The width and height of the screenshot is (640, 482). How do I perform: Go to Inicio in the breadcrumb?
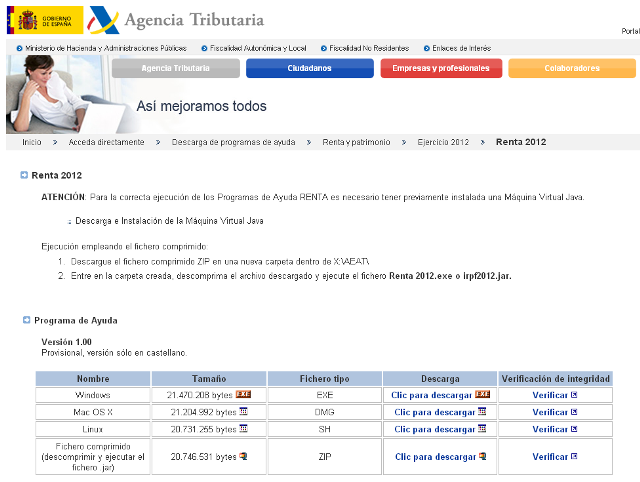coord(32,142)
